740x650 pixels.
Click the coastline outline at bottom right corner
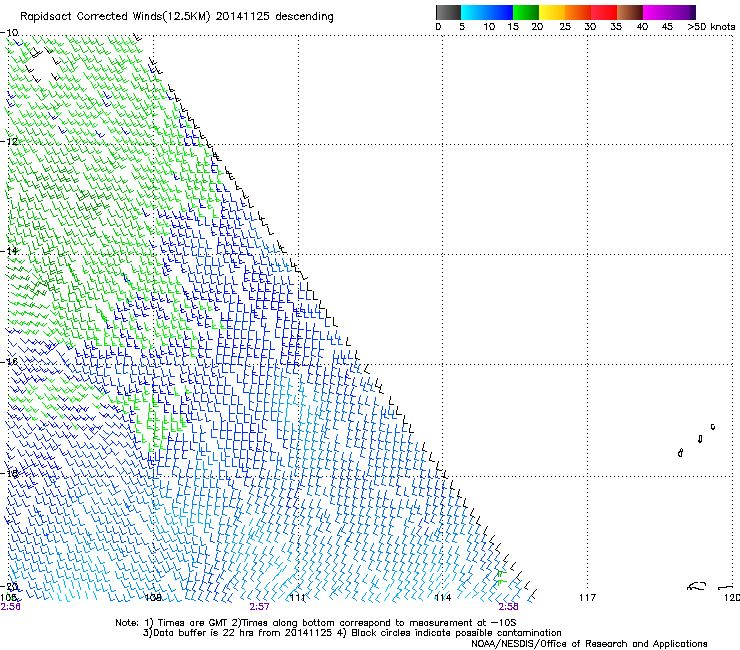pos(710,586)
